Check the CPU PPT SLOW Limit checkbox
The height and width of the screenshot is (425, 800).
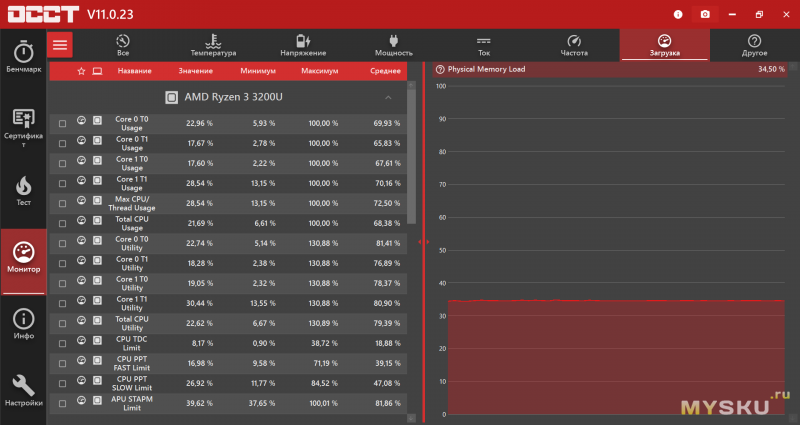(x=62, y=383)
